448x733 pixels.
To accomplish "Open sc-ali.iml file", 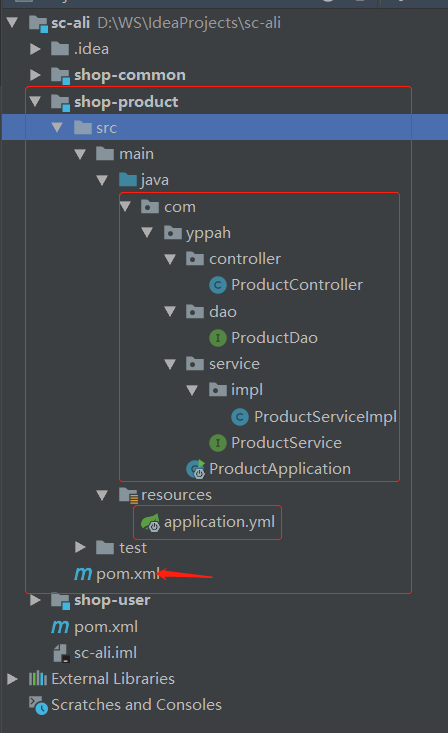I will [x=105, y=653].
